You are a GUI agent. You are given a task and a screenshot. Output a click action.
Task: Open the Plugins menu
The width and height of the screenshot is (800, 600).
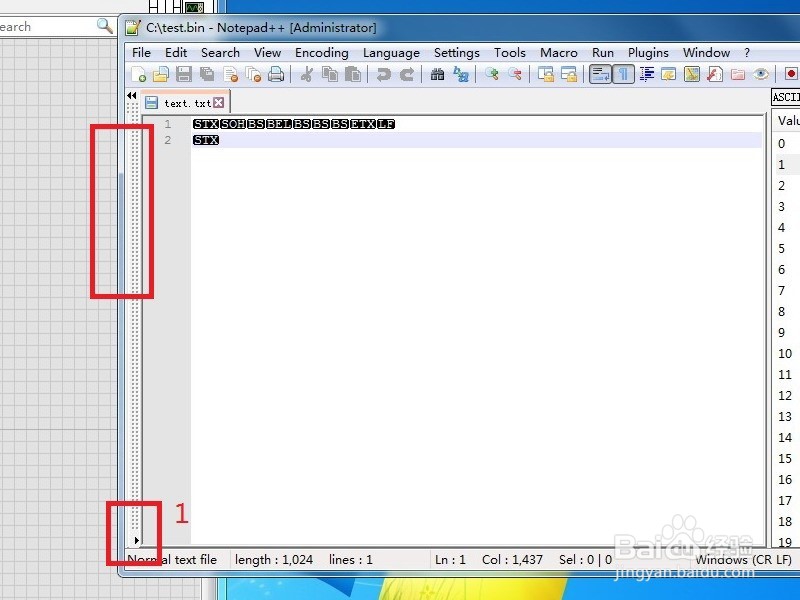(x=648, y=53)
